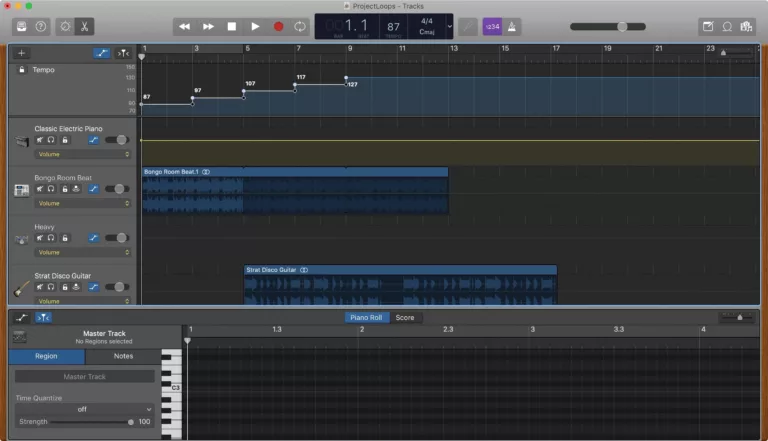This screenshot has height=441, width=768.
Task: Enable input monitoring on Bongo Room Beat
Action: pyautogui.click(x=76, y=189)
